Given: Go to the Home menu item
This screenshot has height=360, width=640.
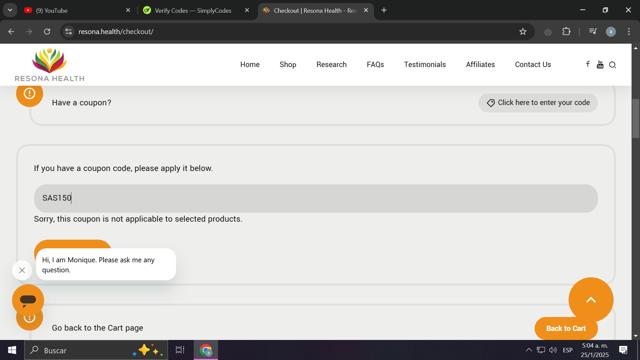Looking at the screenshot, I should coord(250,64).
